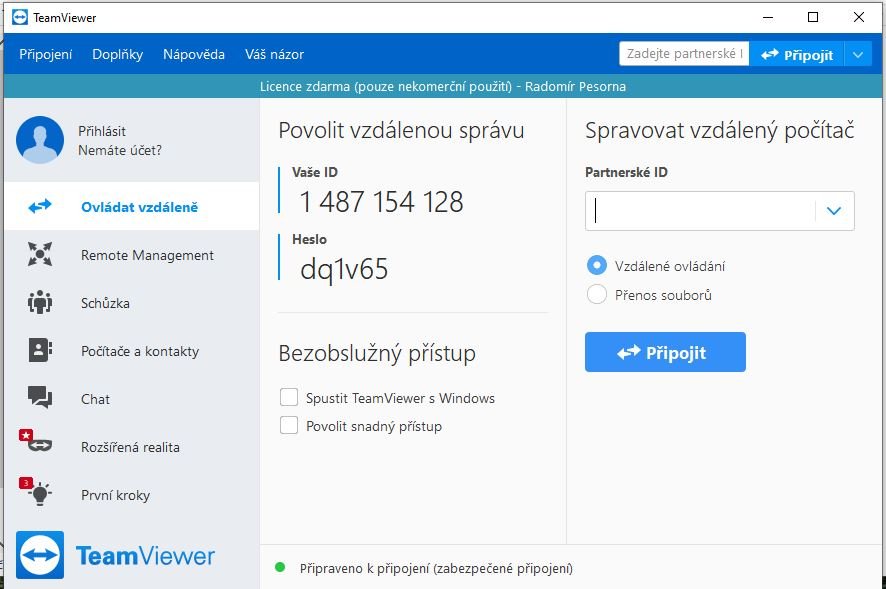Select the Ovládat vzdáleně sidebar icon
Screen dimensions: 886x589
[39, 206]
